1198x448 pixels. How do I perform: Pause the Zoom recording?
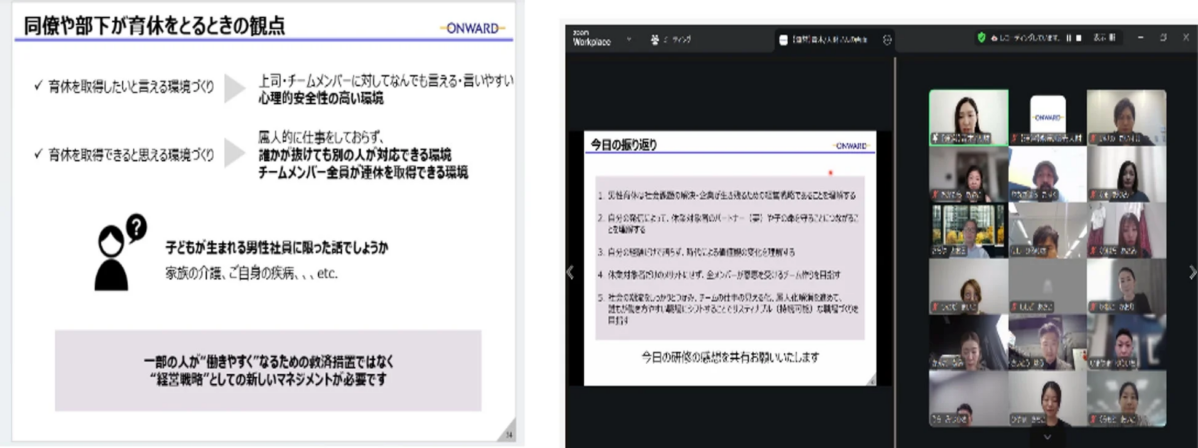point(1069,37)
